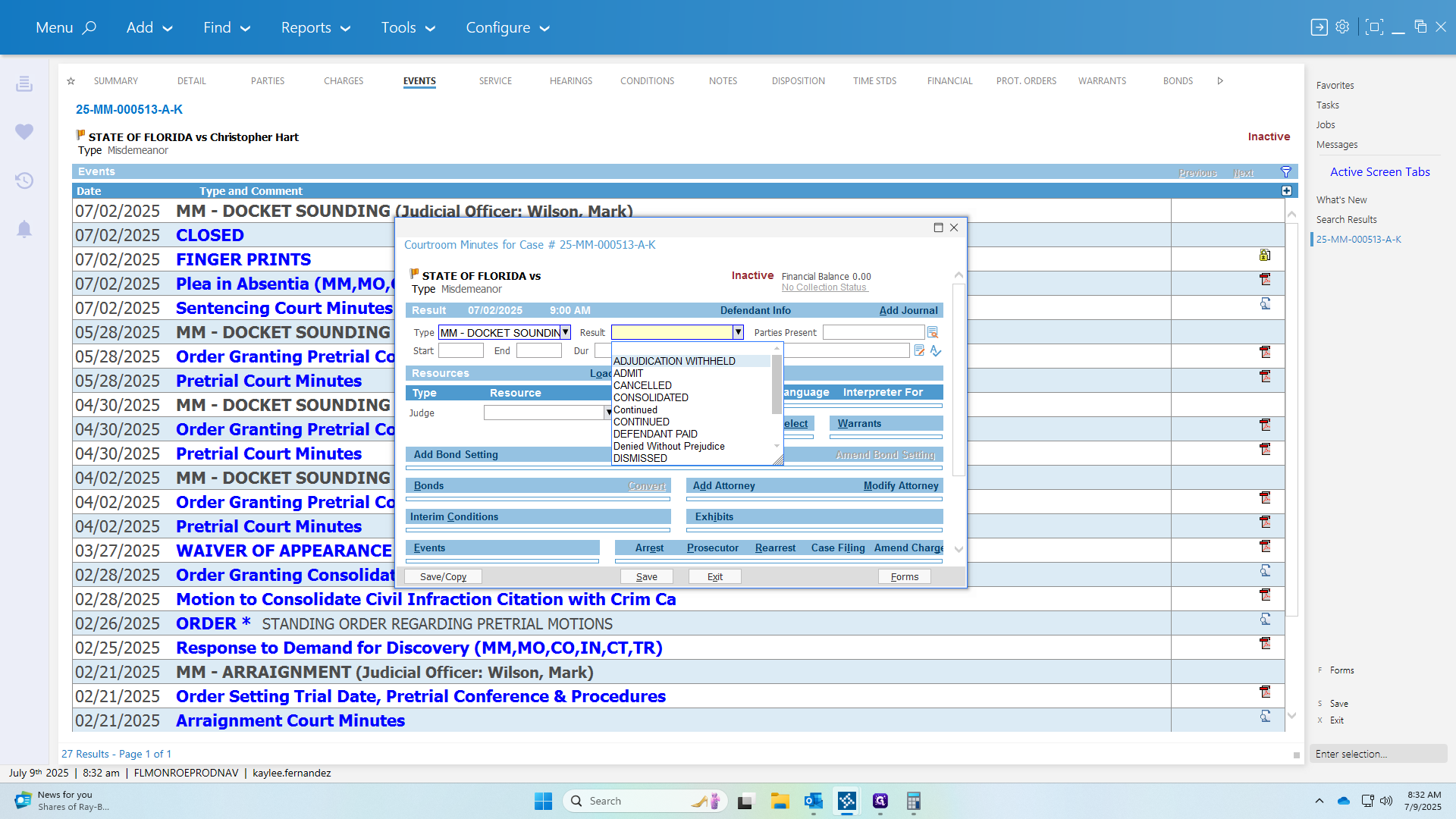Screen dimensions: 1456x819
Task: Open document icon for Sentencing Court Minutes row
Action: (1265, 304)
